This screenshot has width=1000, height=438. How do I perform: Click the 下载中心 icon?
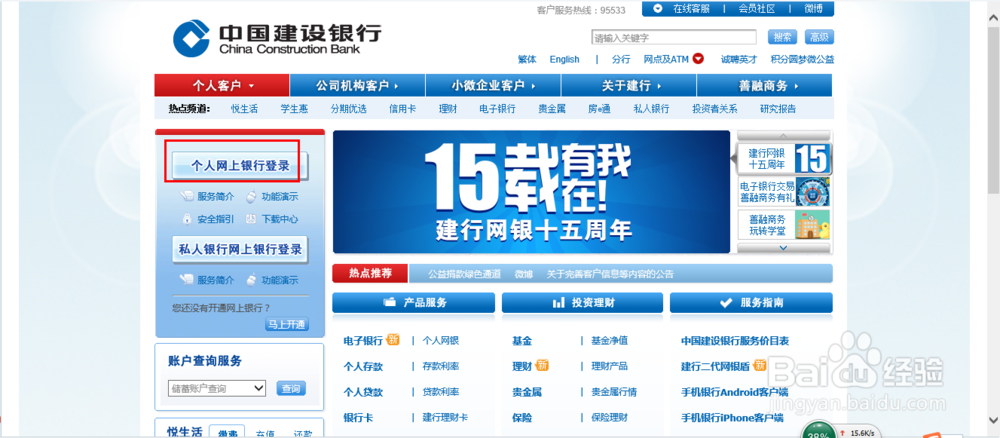(251, 219)
